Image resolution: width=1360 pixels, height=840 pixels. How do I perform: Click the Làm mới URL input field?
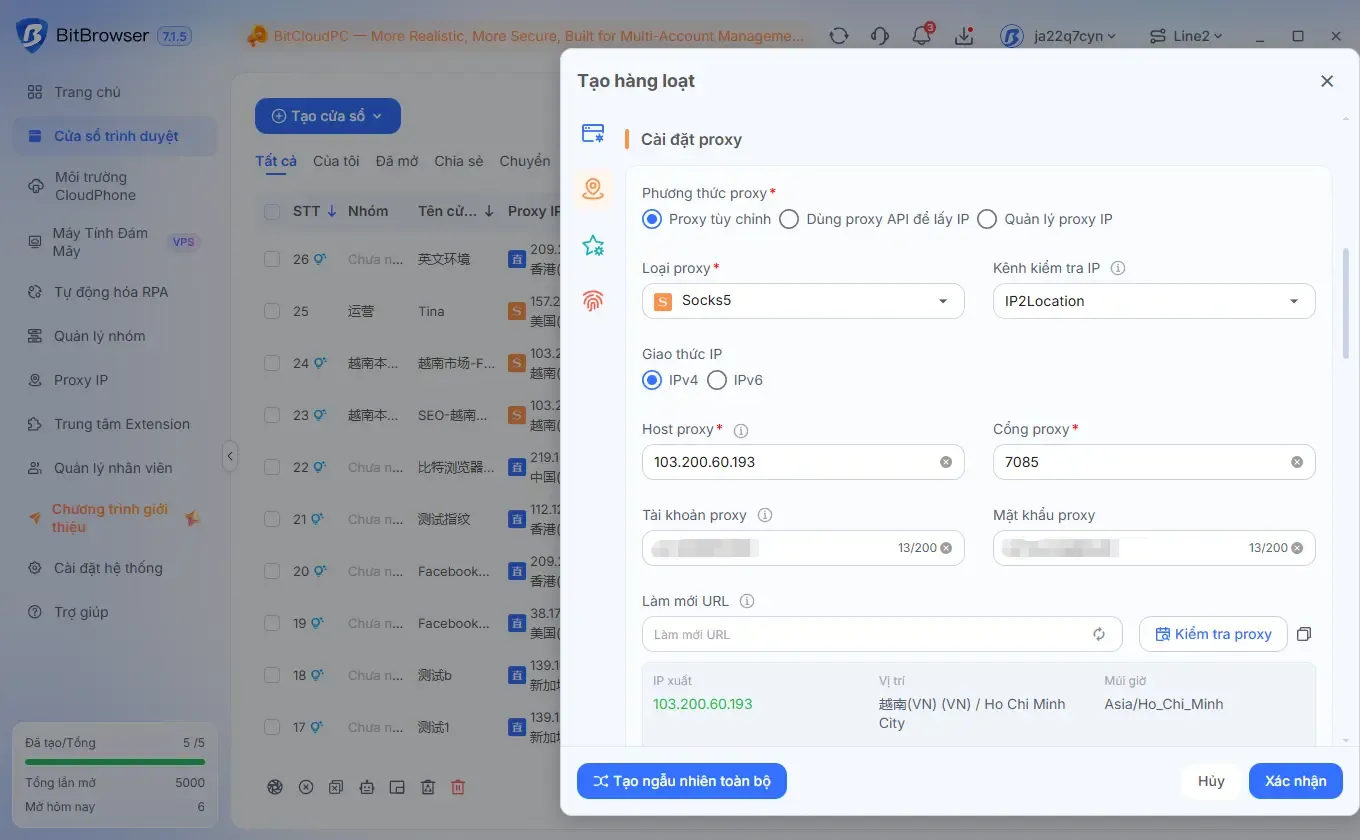coord(880,634)
